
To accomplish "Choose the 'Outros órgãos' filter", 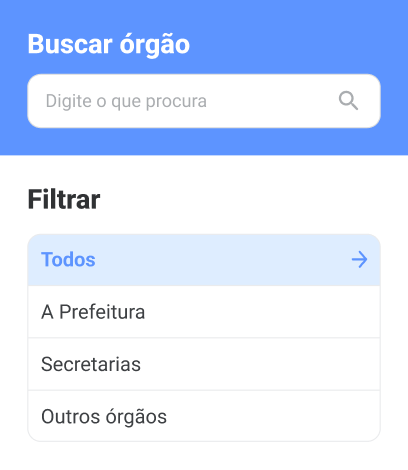I will click(204, 416).
